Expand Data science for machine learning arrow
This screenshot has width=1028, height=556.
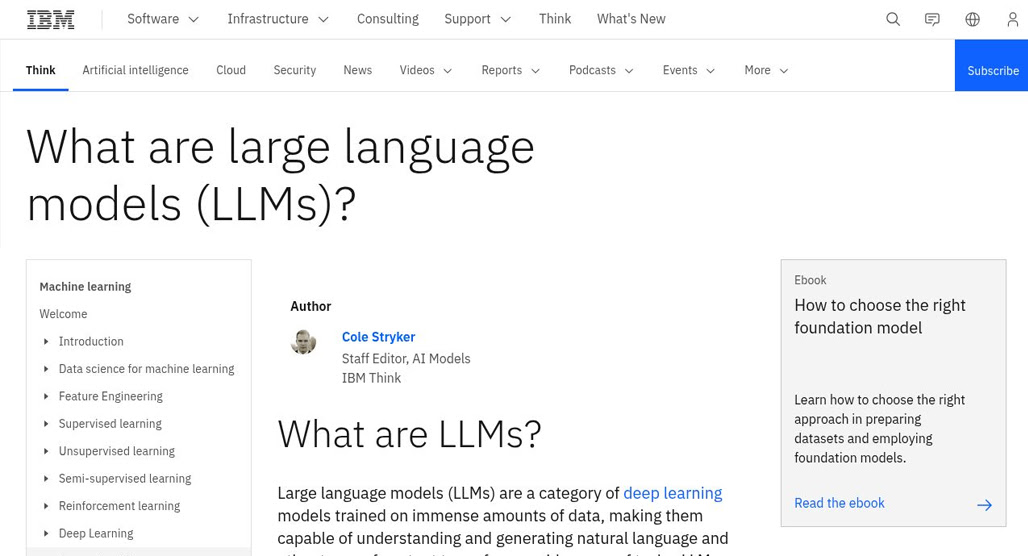click(46, 369)
